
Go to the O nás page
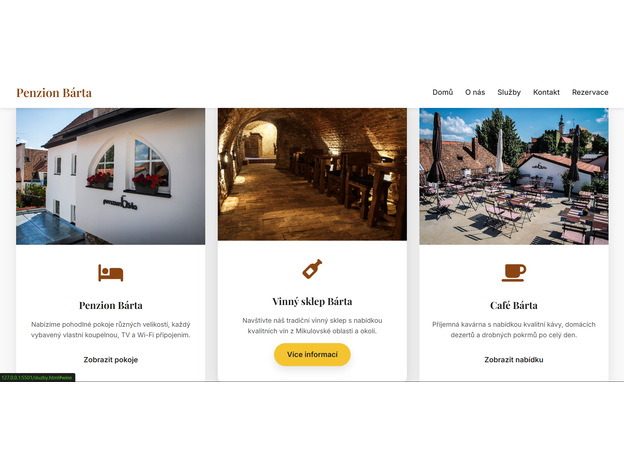click(475, 92)
